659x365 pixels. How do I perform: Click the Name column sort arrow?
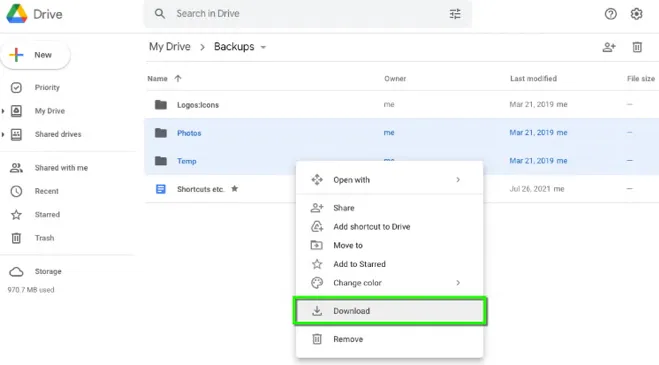(178, 79)
